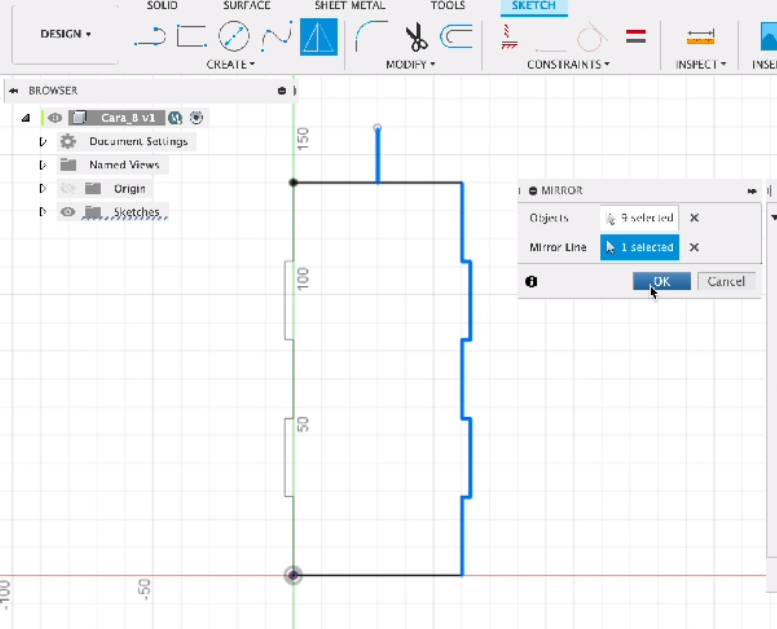Select the Measure tool in Inspect
The width and height of the screenshot is (777, 629).
700,37
